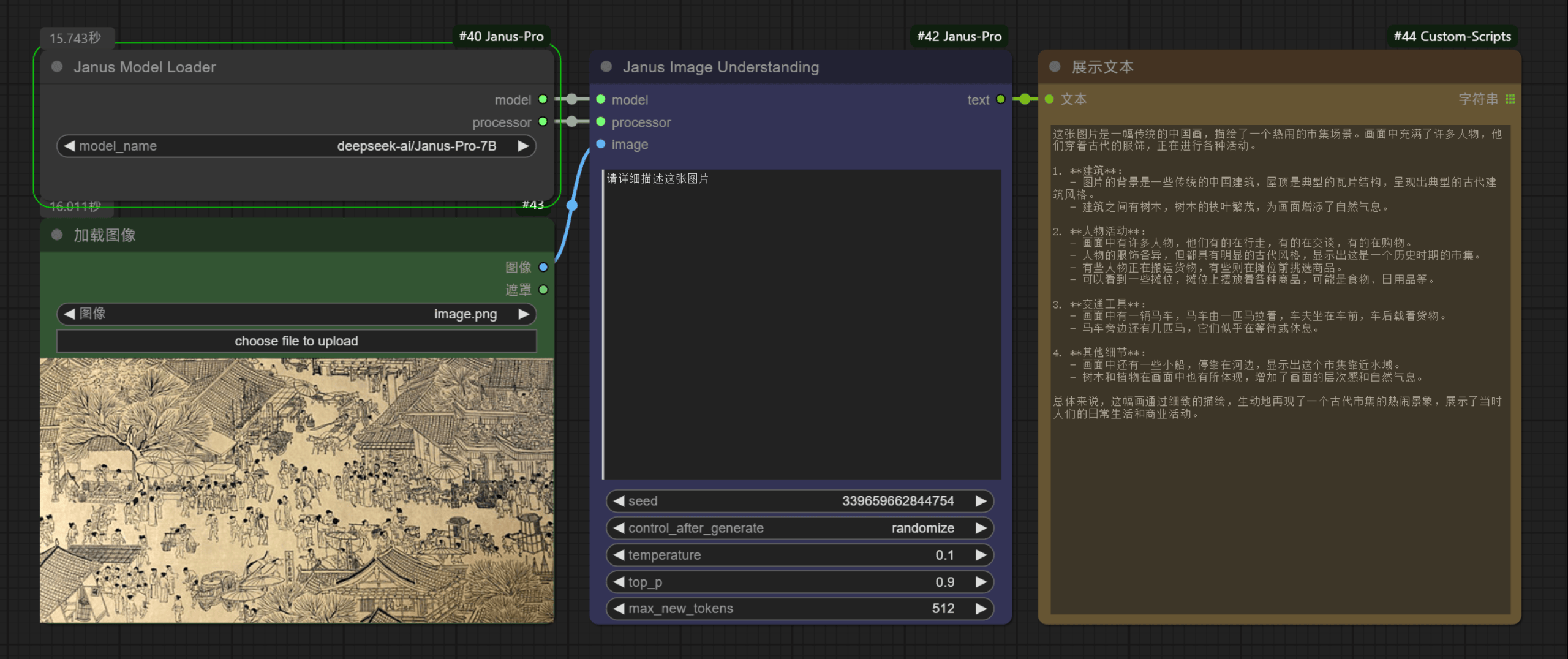Viewport: 1568px width, 659px height.
Task: Click the image input port on Janus Image Understanding
Action: 601,144
